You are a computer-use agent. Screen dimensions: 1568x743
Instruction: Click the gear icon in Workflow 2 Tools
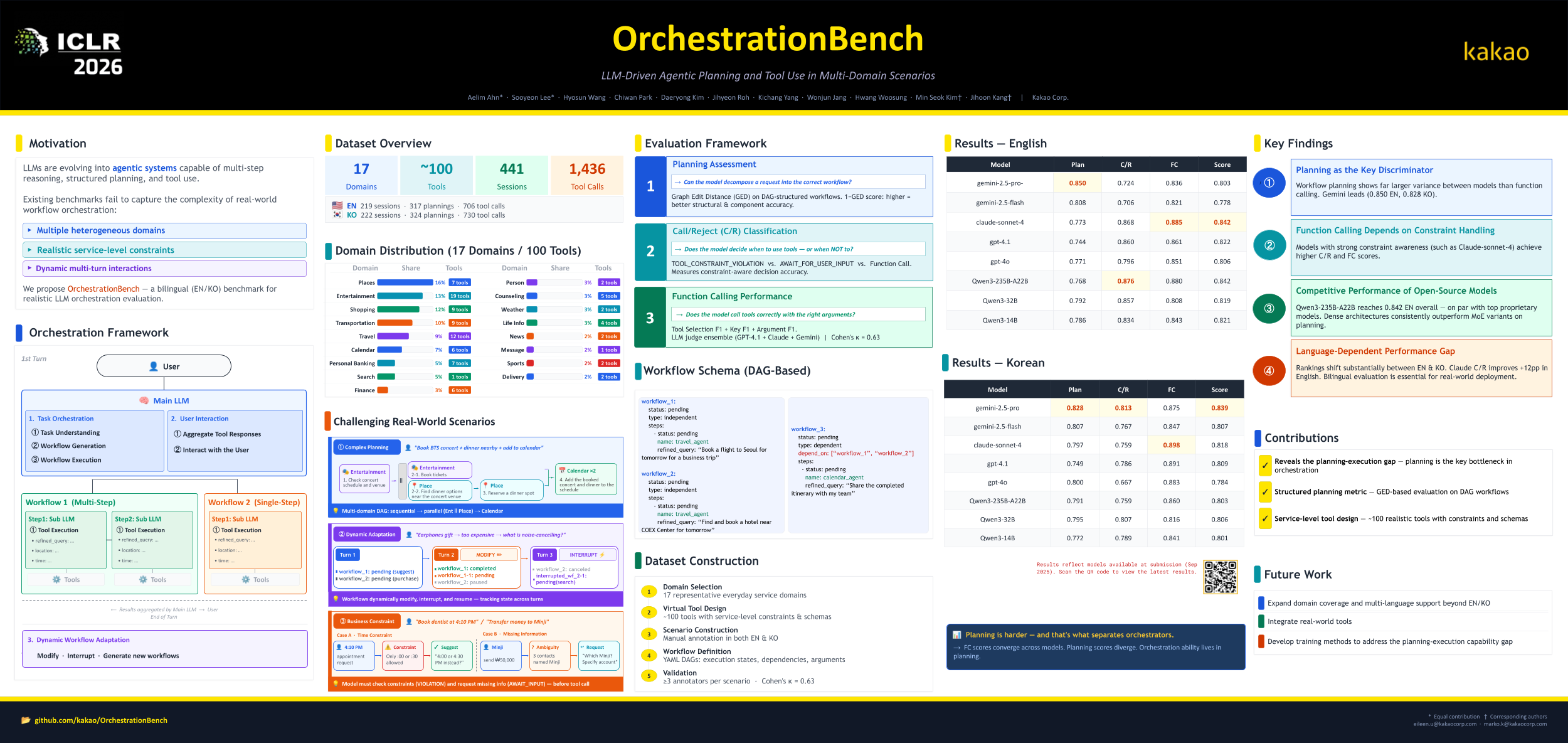point(246,579)
